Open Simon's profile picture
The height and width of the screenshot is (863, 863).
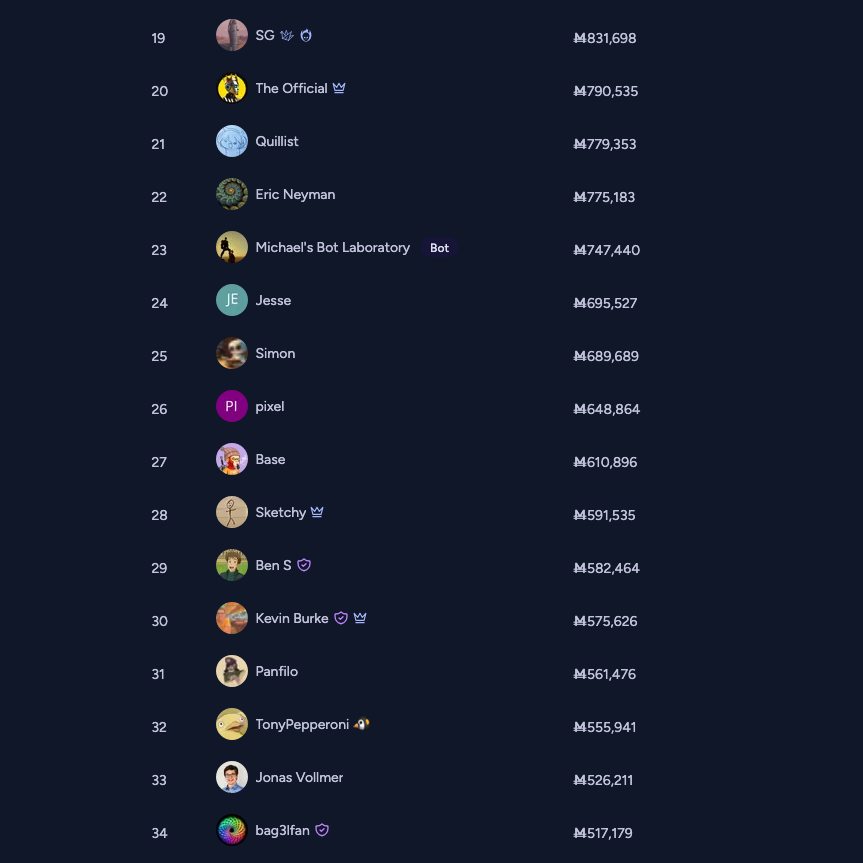pos(232,353)
